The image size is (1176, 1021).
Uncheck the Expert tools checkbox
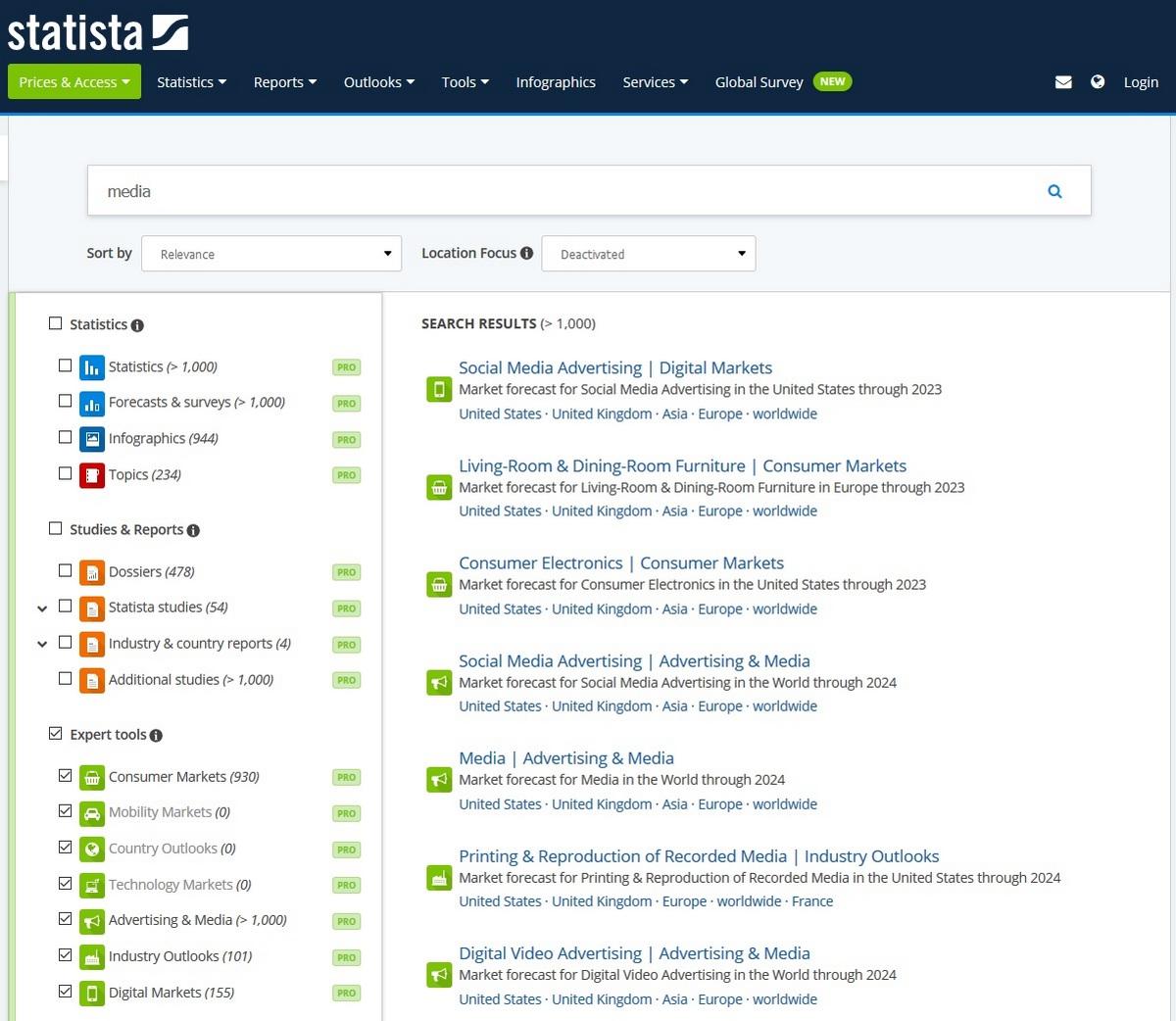pyautogui.click(x=56, y=733)
